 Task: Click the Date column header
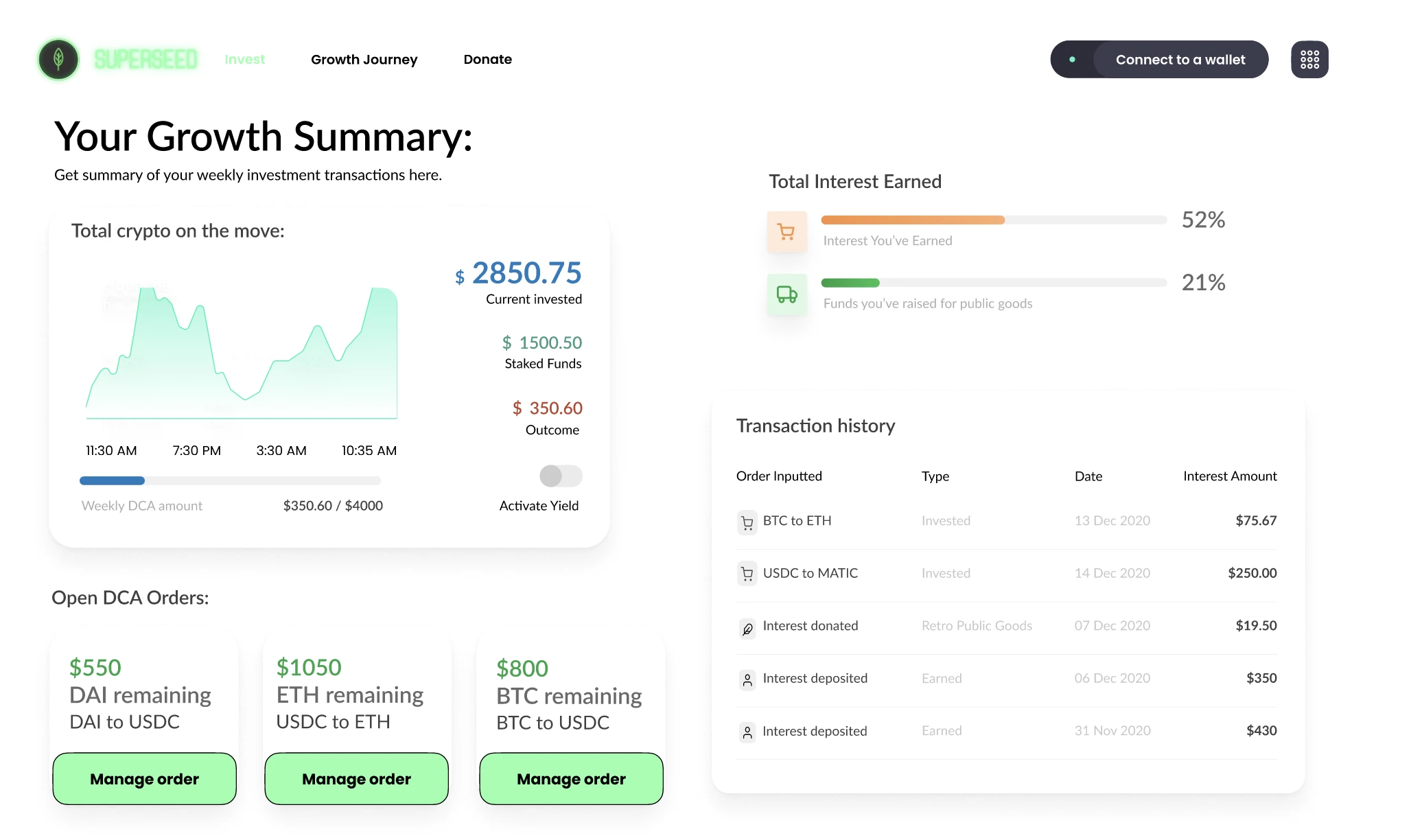pos(1088,476)
